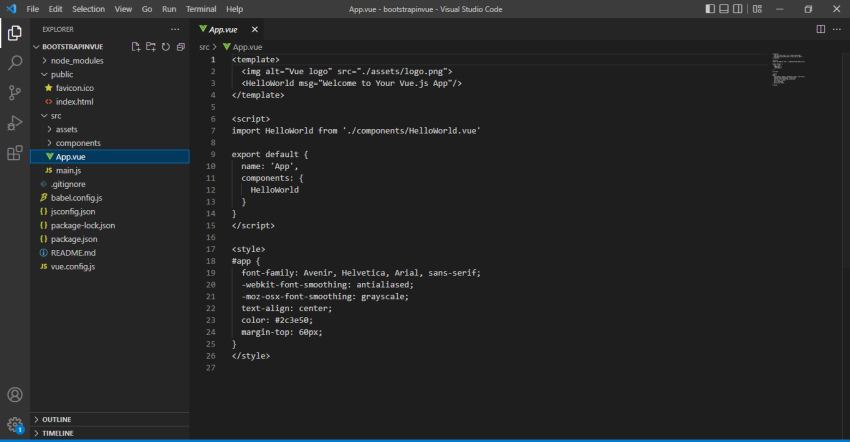
Task: Click line number 18 in the gutter
Action: 211,261
